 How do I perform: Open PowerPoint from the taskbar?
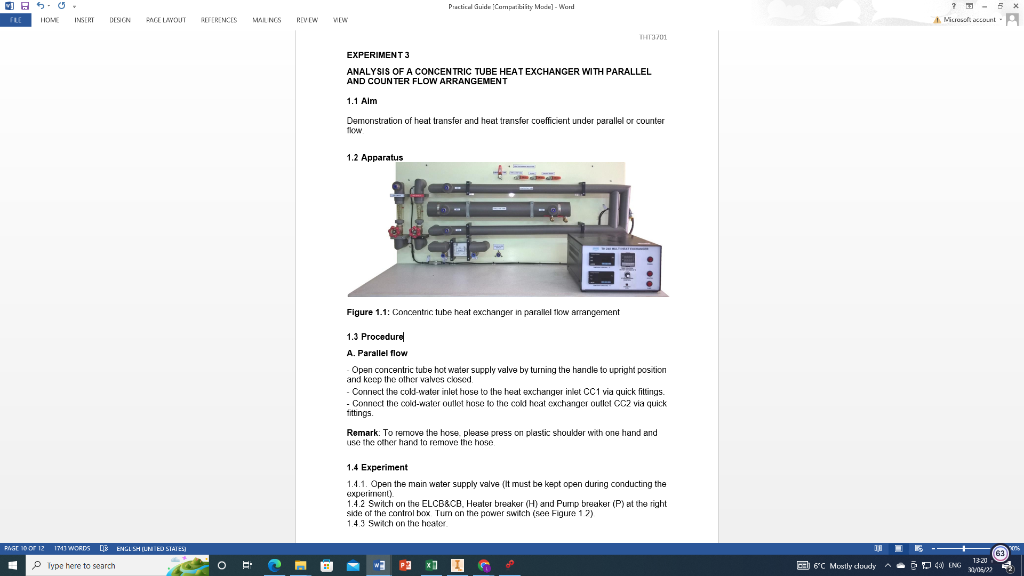coord(404,565)
